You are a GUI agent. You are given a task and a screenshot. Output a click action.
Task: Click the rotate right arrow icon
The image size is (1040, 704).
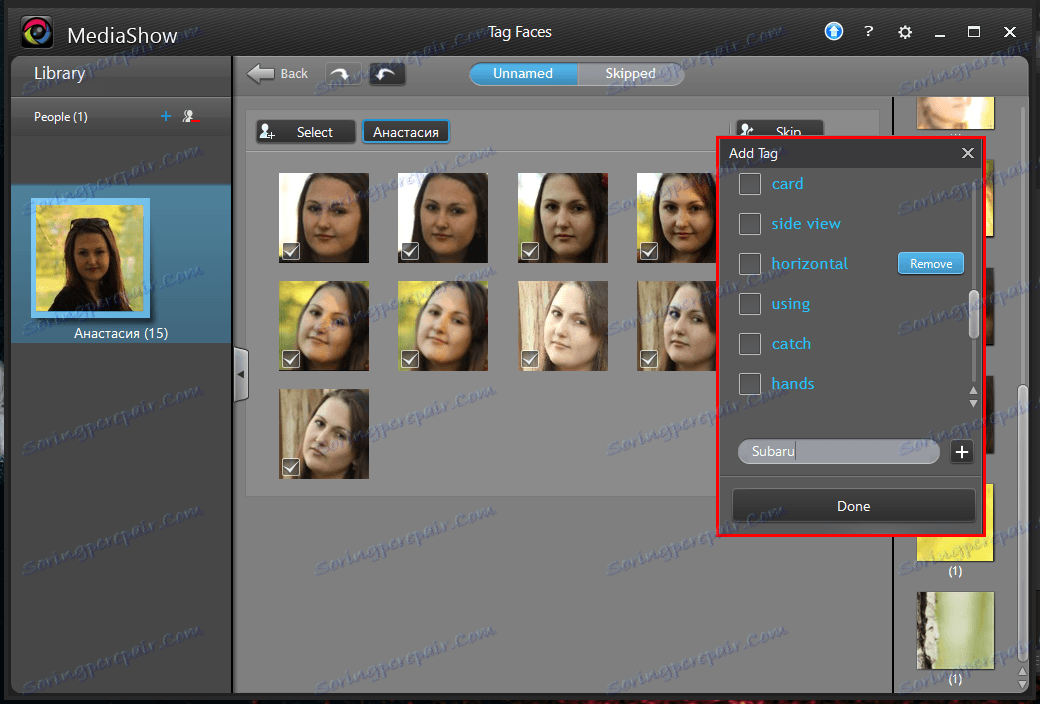tap(343, 74)
